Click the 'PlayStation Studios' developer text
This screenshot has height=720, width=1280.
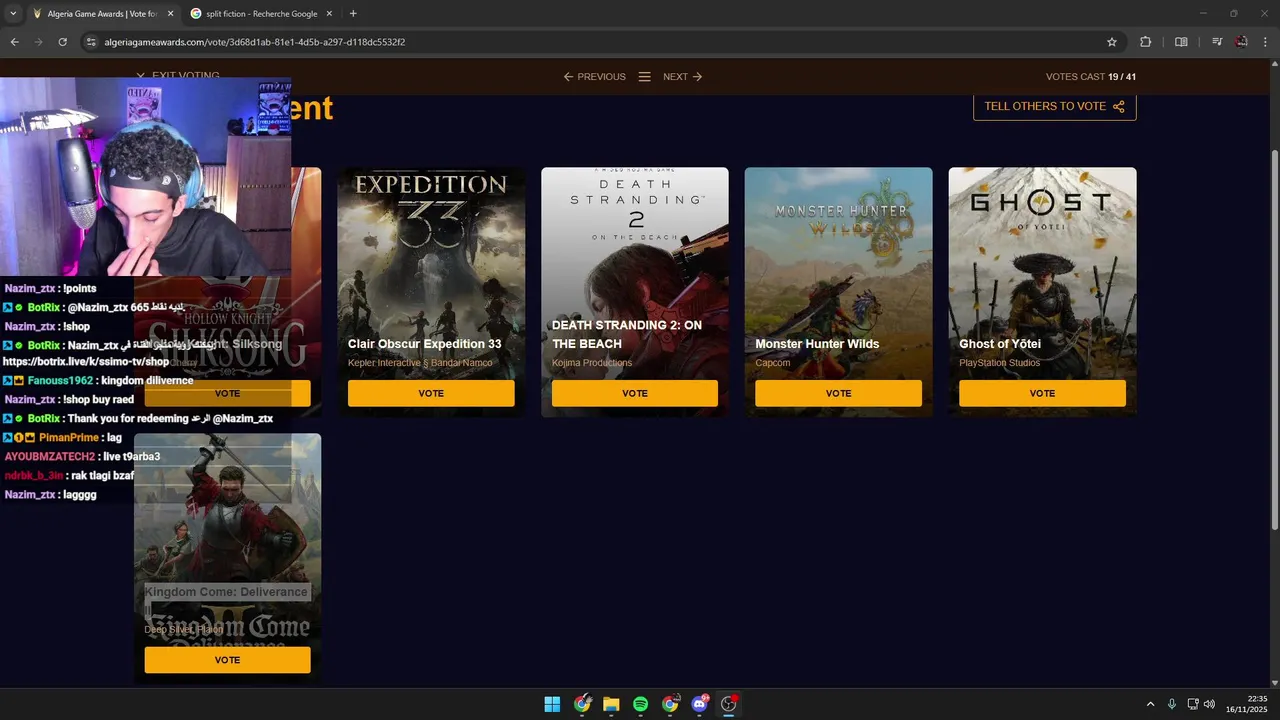pyautogui.click(x=999, y=363)
